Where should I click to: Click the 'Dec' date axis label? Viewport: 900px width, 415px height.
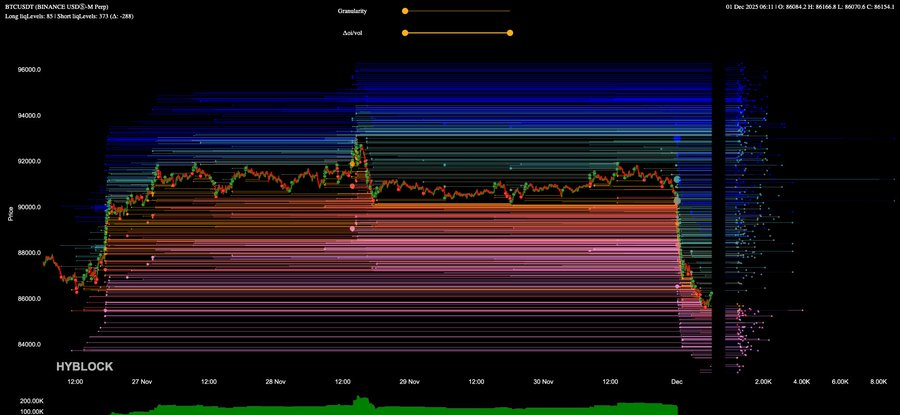pyautogui.click(x=677, y=381)
